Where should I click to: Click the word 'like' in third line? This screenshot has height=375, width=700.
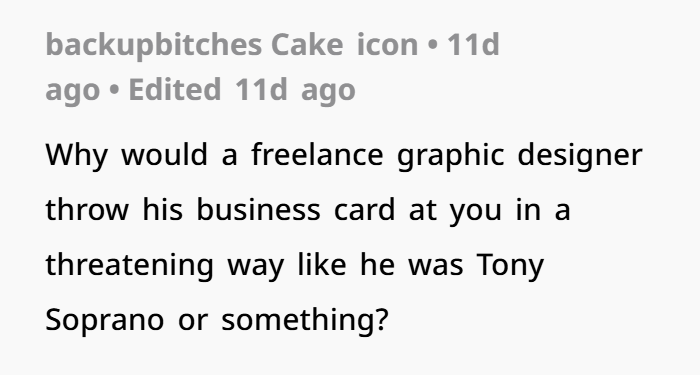322,265
